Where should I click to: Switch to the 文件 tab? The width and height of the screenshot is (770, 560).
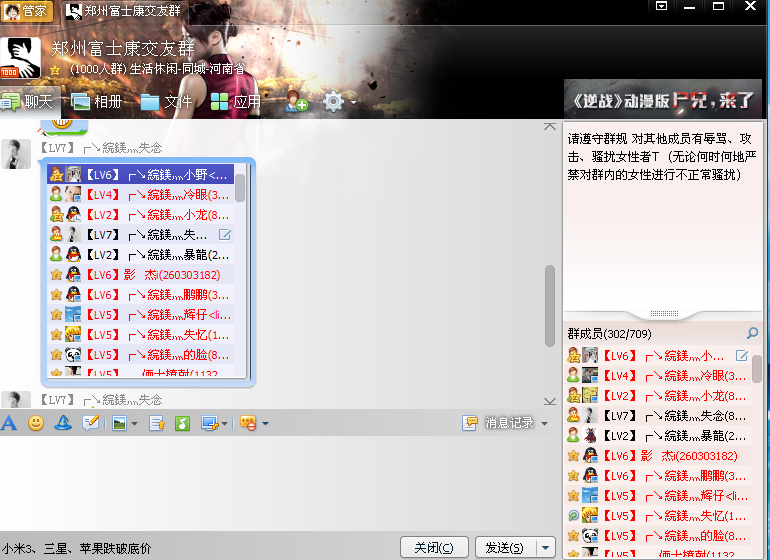click(x=167, y=101)
